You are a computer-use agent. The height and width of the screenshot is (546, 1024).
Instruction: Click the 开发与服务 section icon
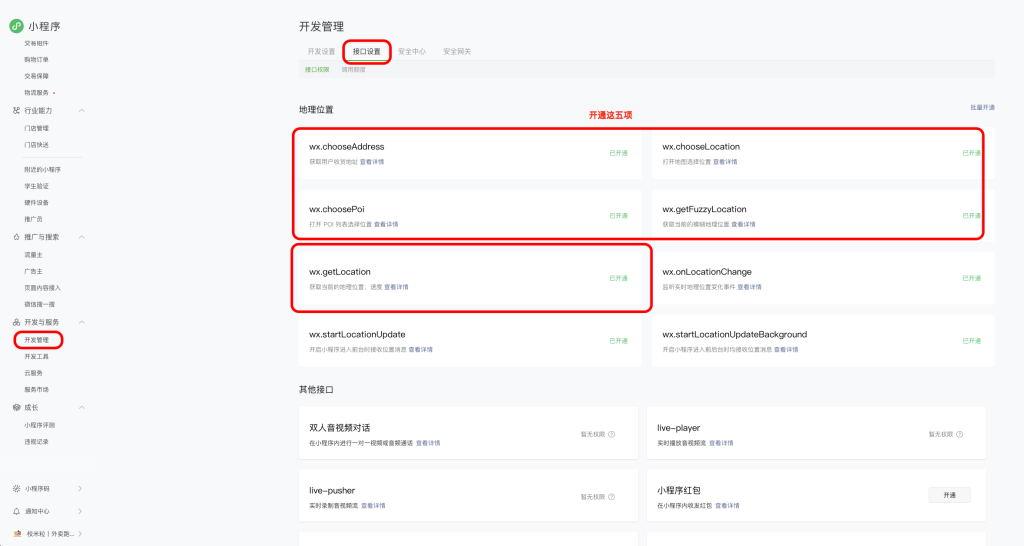[x=16, y=322]
